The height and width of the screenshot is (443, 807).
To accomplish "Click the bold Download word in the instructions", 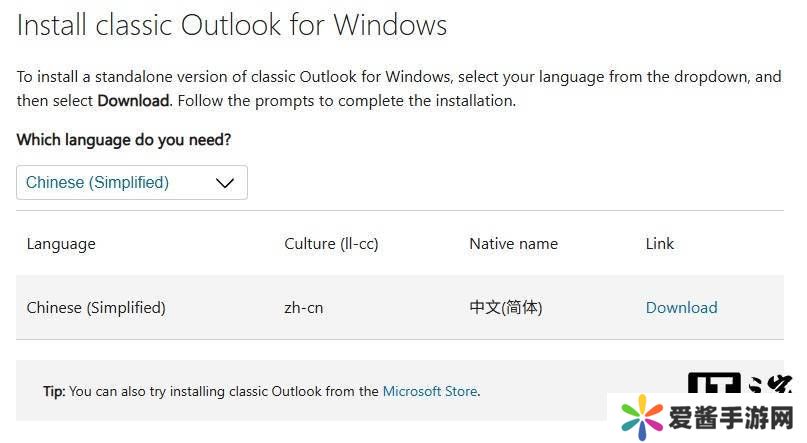I will pyautogui.click(x=134, y=100).
